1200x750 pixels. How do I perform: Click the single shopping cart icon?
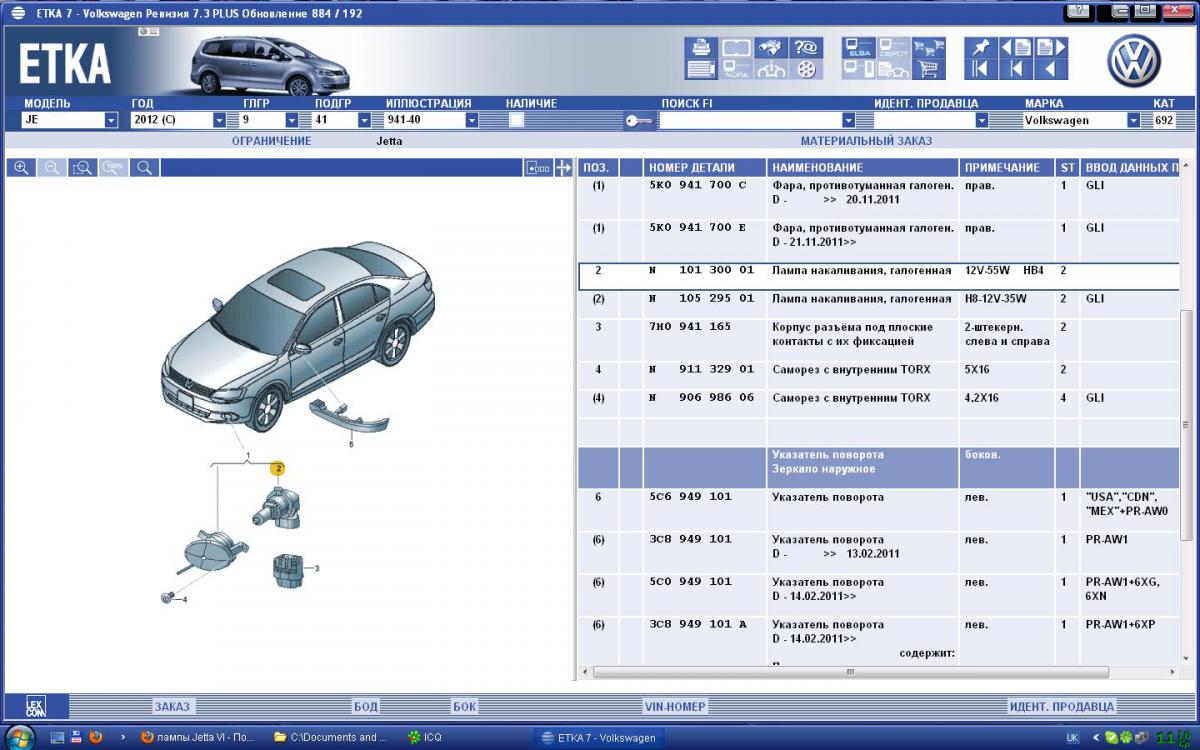click(929, 70)
